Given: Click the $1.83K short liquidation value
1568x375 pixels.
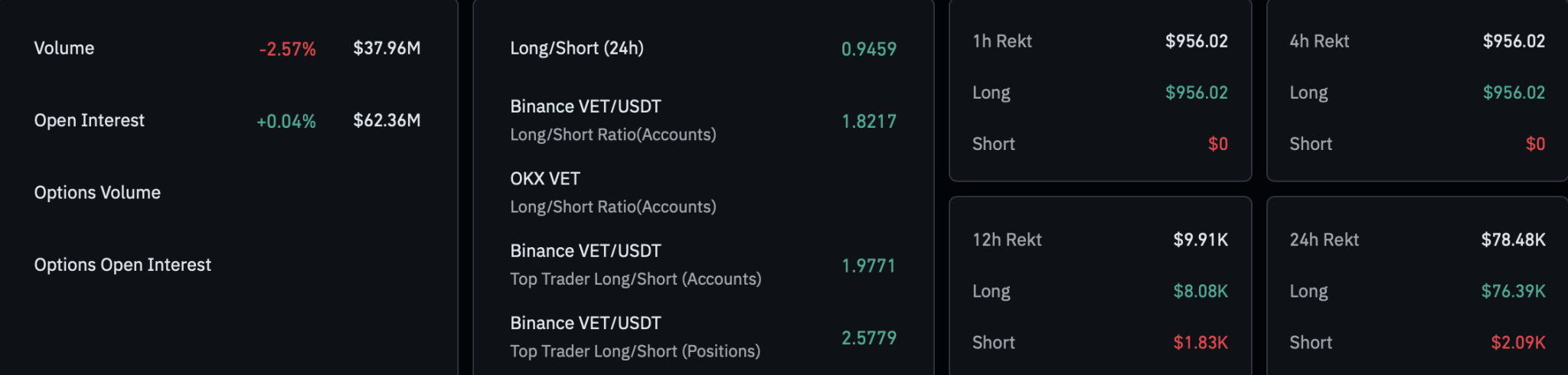Looking at the screenshot, I should click(1200, 343).
